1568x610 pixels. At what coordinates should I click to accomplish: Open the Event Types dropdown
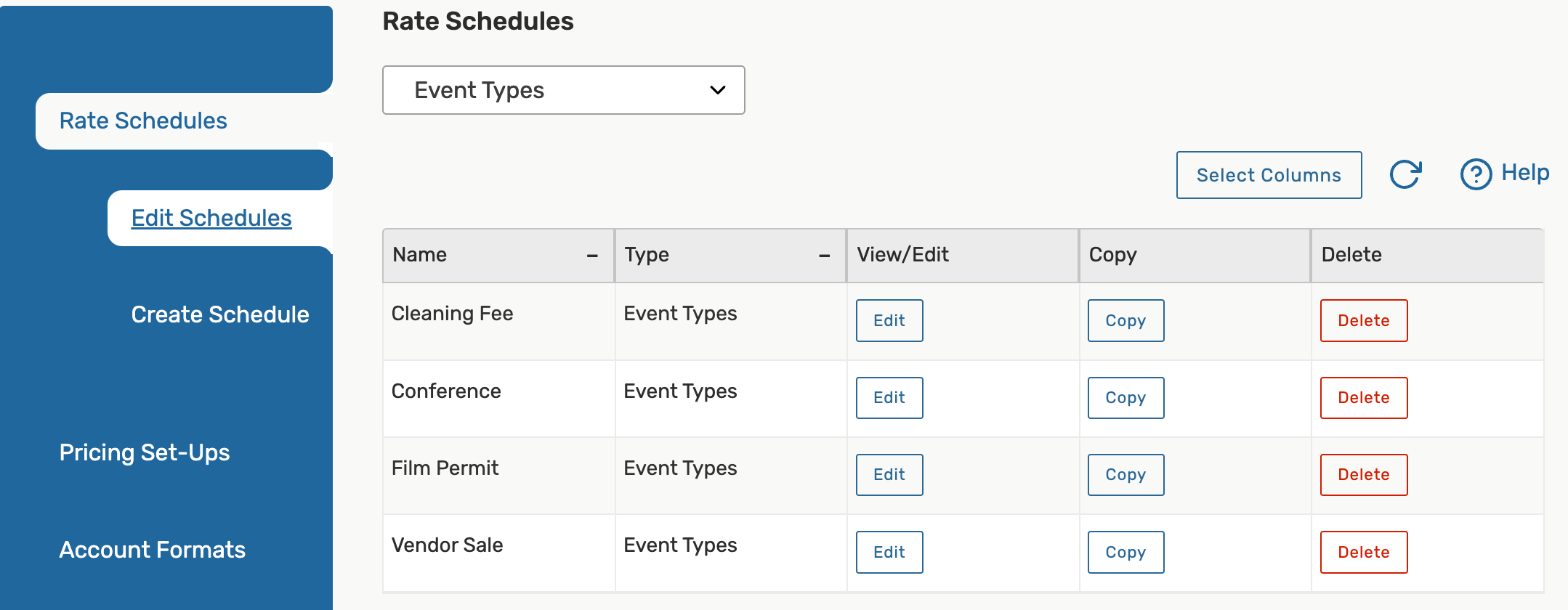pos(563,90)
